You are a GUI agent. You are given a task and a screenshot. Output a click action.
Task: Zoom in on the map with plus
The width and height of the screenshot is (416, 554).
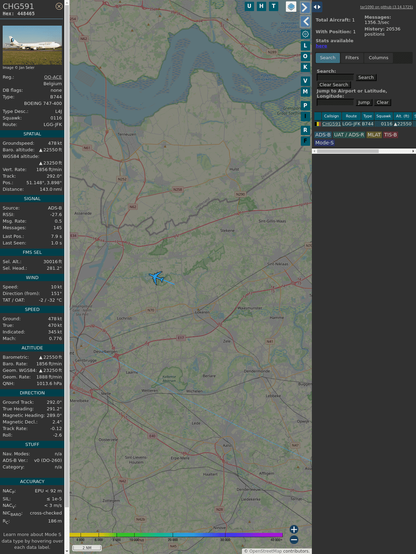[294, 529]
